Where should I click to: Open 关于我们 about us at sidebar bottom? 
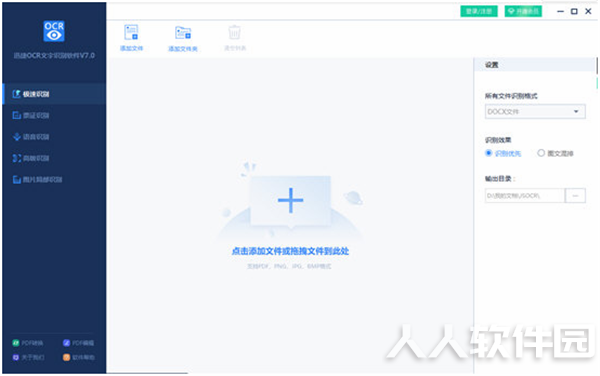pyautogui.click(x=28, y=357)
